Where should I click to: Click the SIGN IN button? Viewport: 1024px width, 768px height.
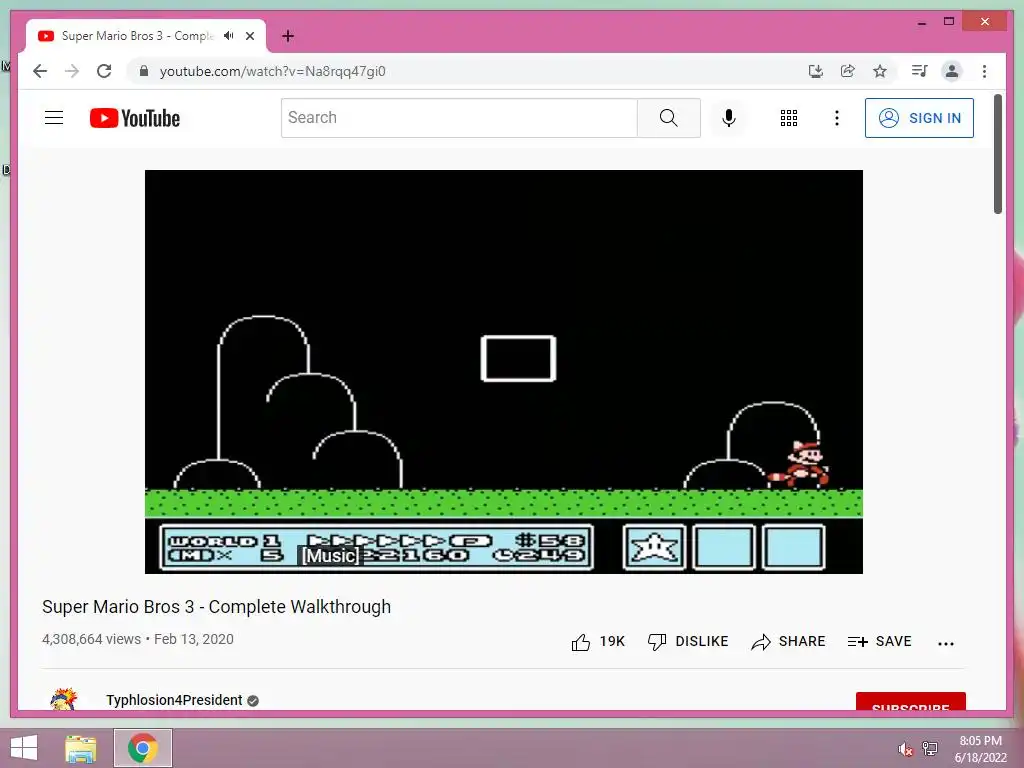pyautogui.click(x=919, y=118)
